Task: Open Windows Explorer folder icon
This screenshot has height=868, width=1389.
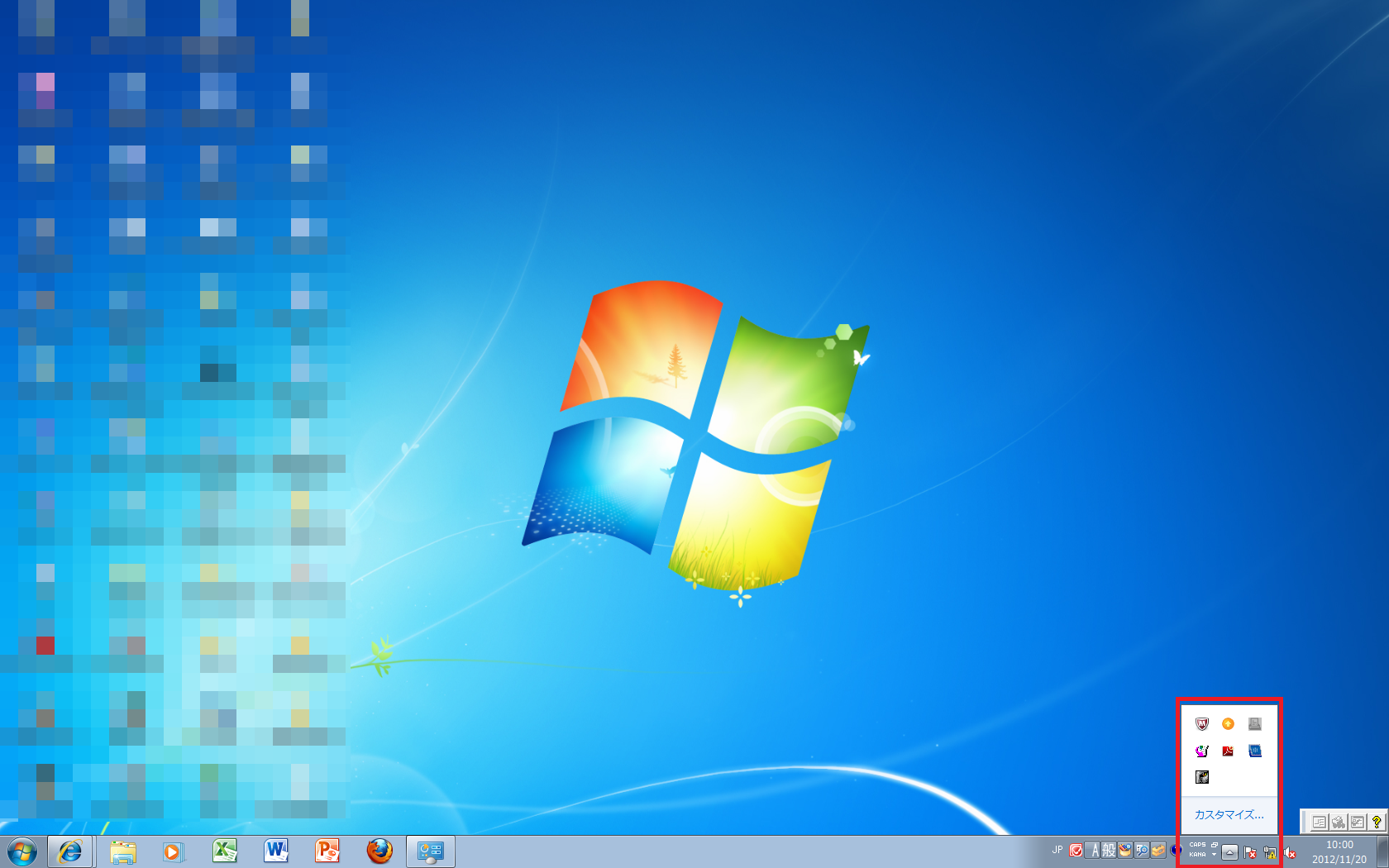Action: [x=123, y=851]
